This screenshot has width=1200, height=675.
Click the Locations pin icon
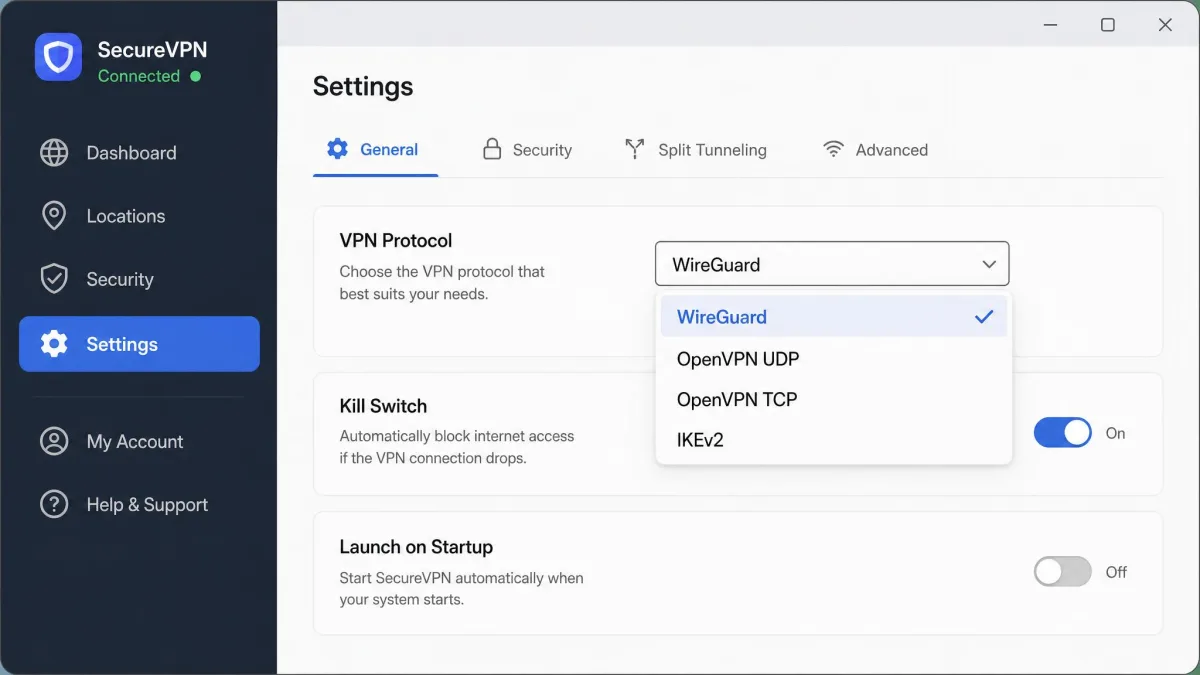(x=54, y=216)
